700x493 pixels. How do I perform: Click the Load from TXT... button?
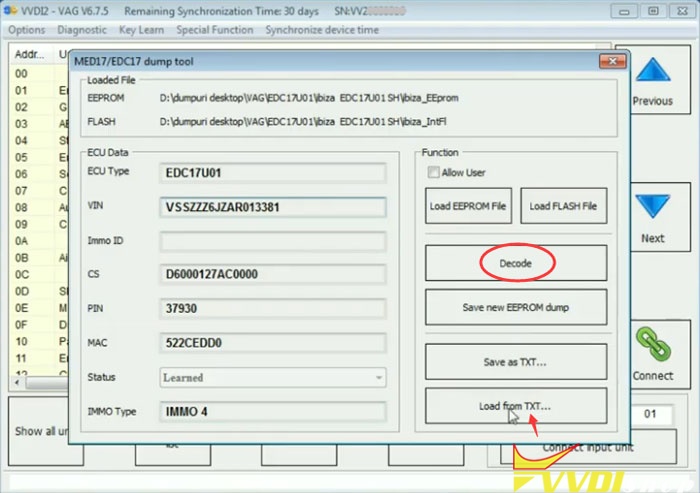tap(516, 406)
